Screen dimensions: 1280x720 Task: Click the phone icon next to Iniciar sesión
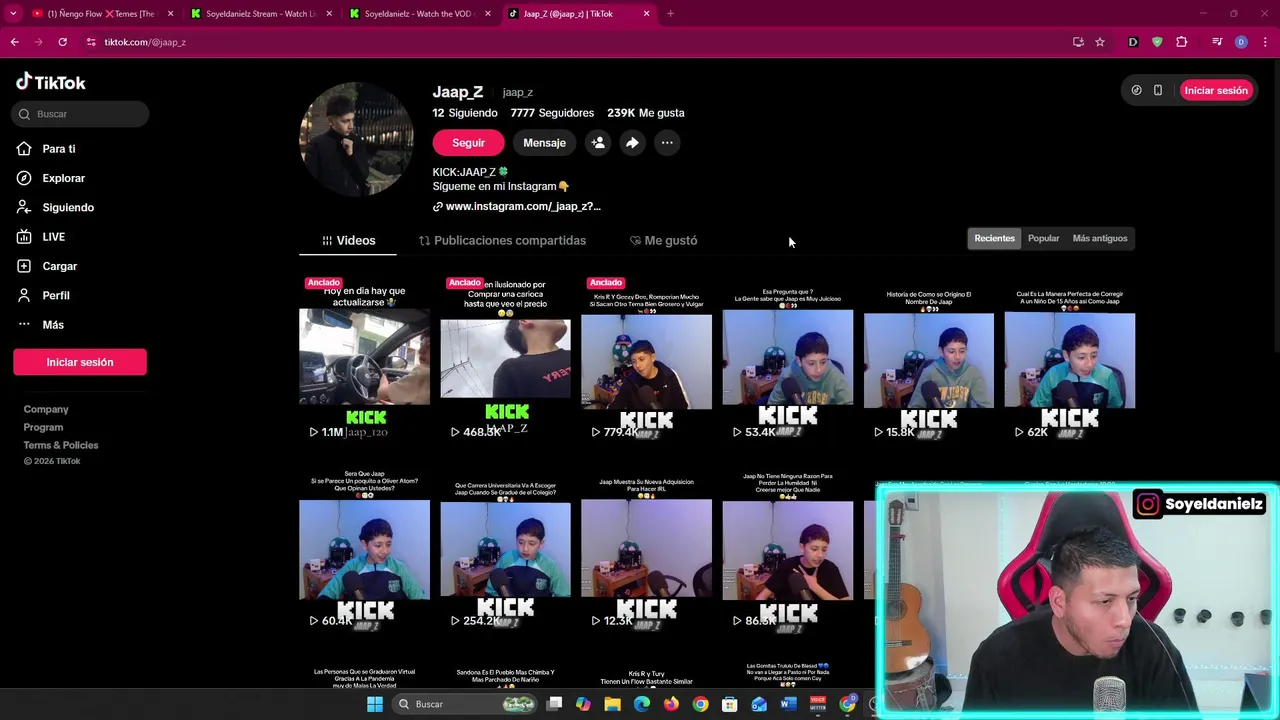tap(1158, 90)
